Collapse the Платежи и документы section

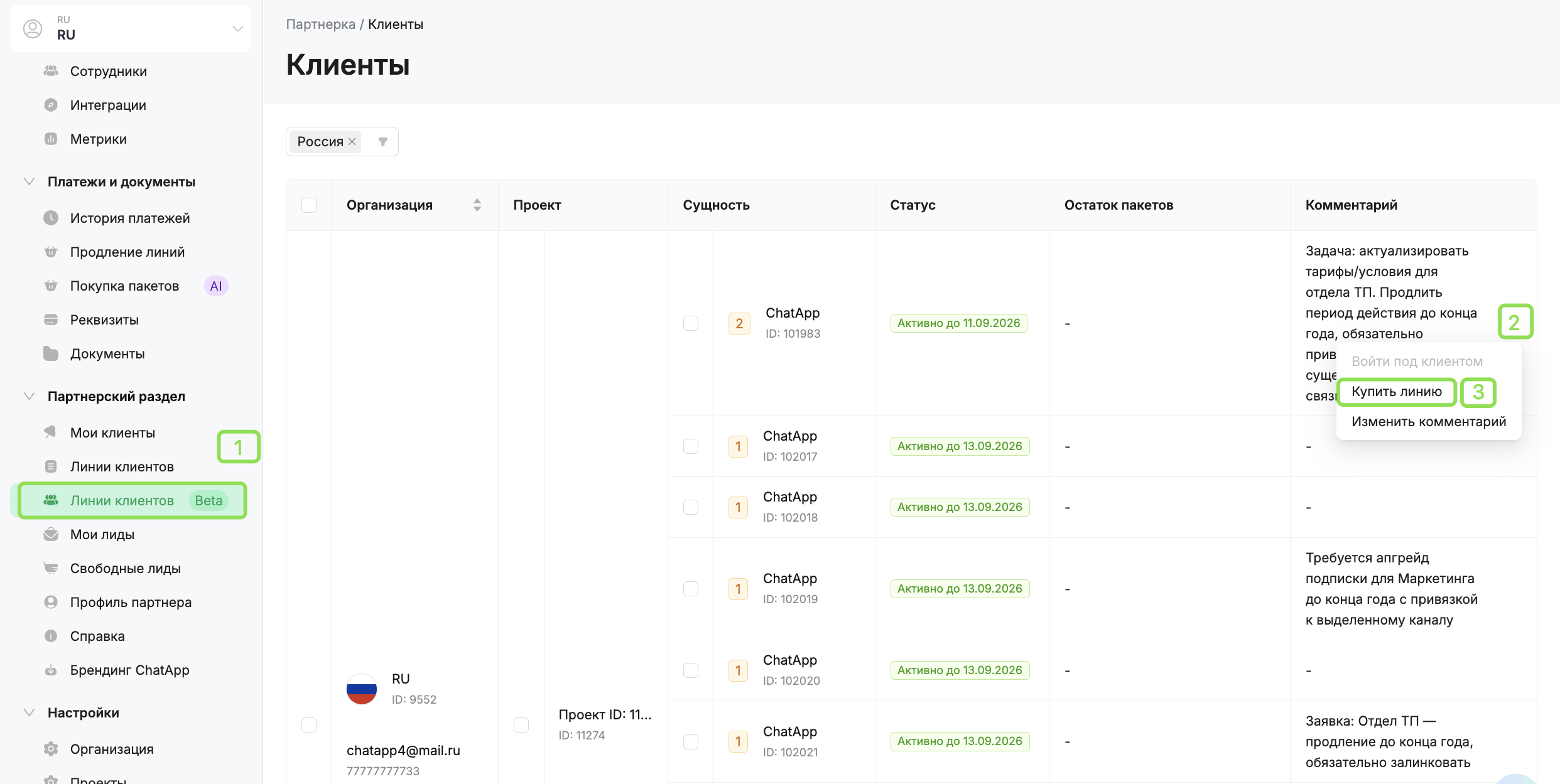click(29, 181)
